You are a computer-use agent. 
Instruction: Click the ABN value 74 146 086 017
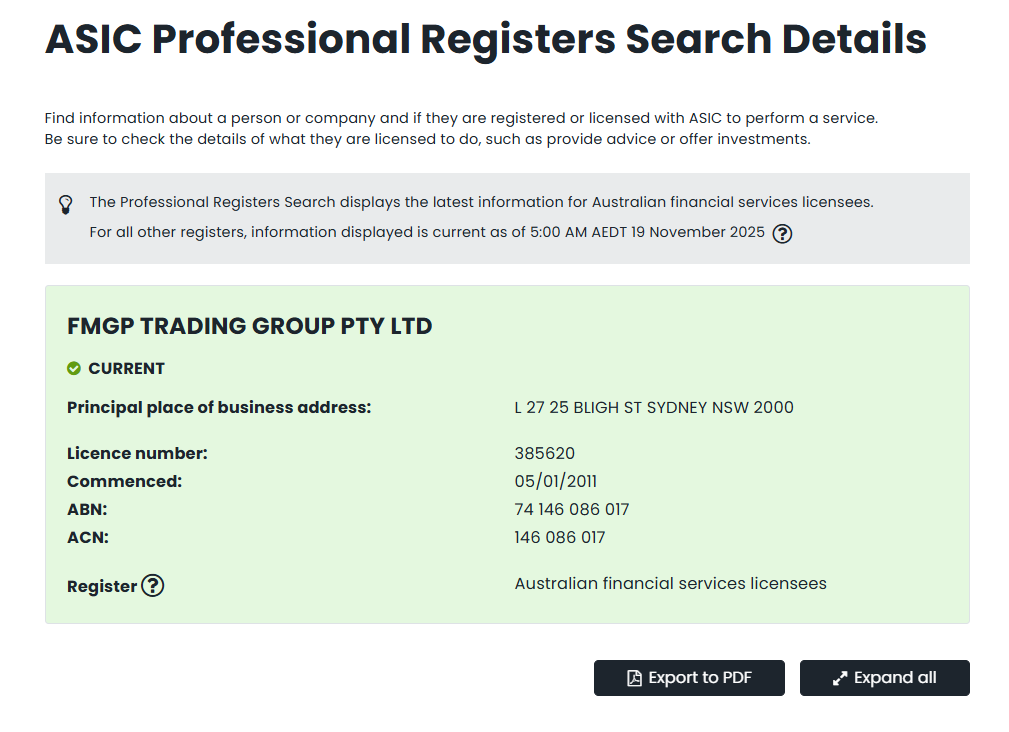tap(571, 510)
